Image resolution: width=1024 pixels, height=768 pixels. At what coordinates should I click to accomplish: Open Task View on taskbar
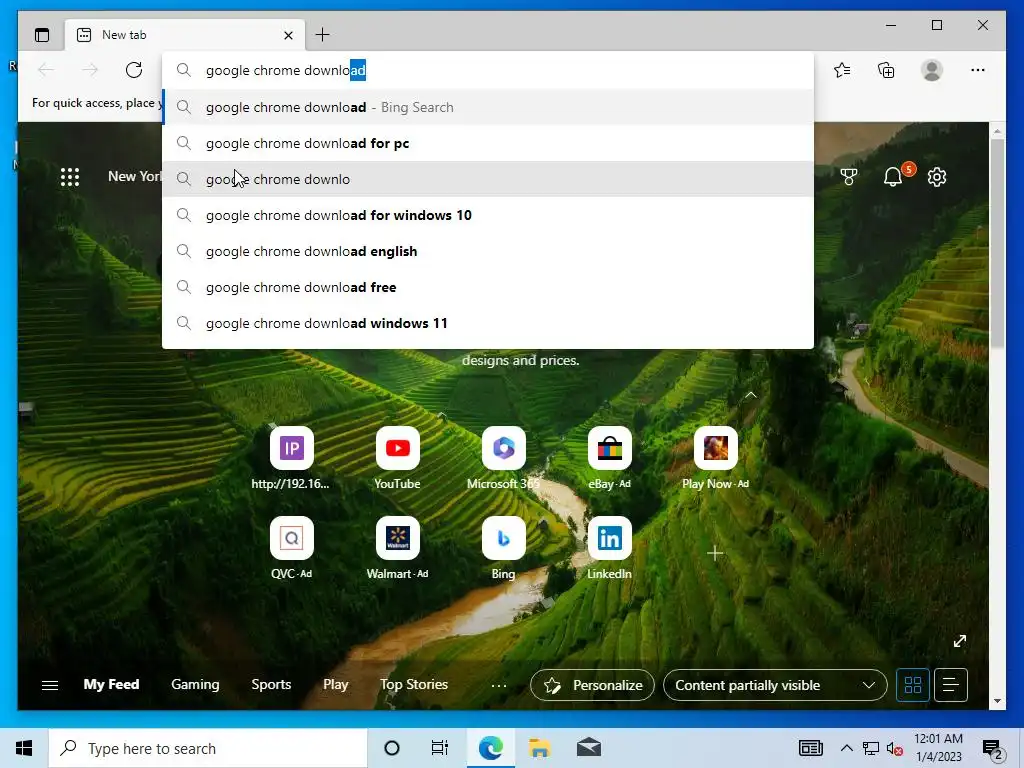pyautogui.click(x=440, y=748)
